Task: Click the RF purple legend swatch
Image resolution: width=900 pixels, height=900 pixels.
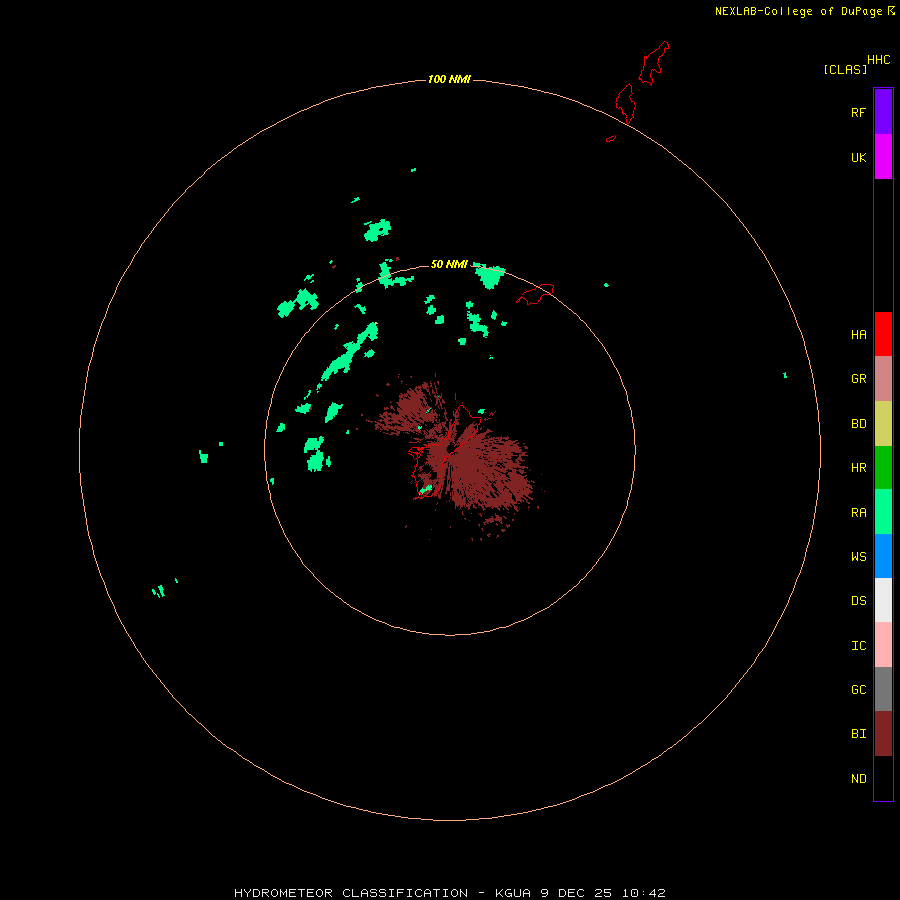Action: 883,111
